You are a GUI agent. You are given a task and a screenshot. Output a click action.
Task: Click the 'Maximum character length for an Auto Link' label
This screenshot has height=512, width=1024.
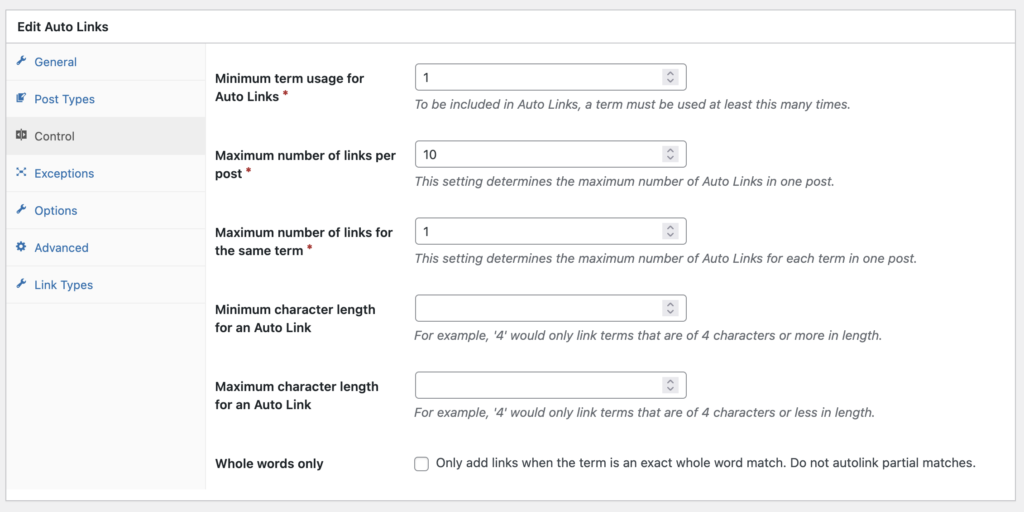296,396
